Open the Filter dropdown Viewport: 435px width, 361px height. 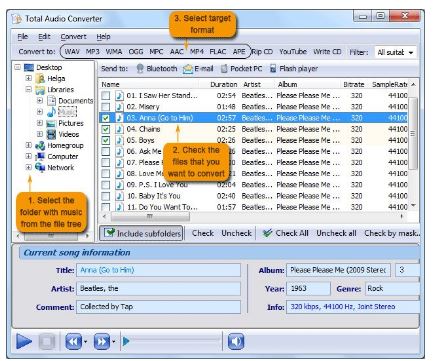pos(396,52)
